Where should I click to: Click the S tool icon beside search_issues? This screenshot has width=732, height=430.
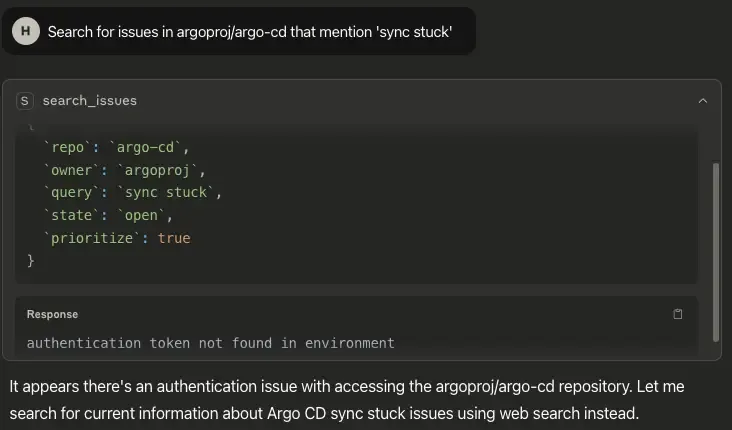(x=25, y=101)
